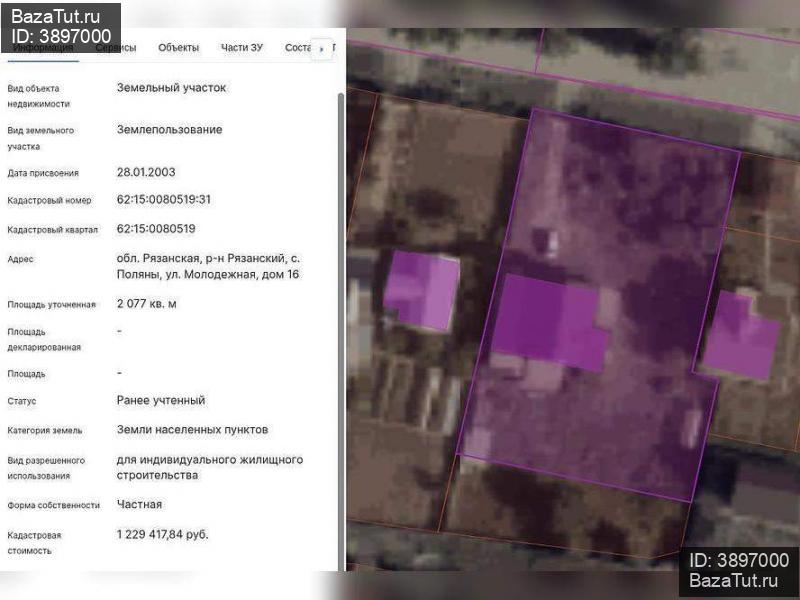Open the partially hidden Состав tab
Image resolution: width=800 pixels, height=600 pixels.
(x=298, y=47)
